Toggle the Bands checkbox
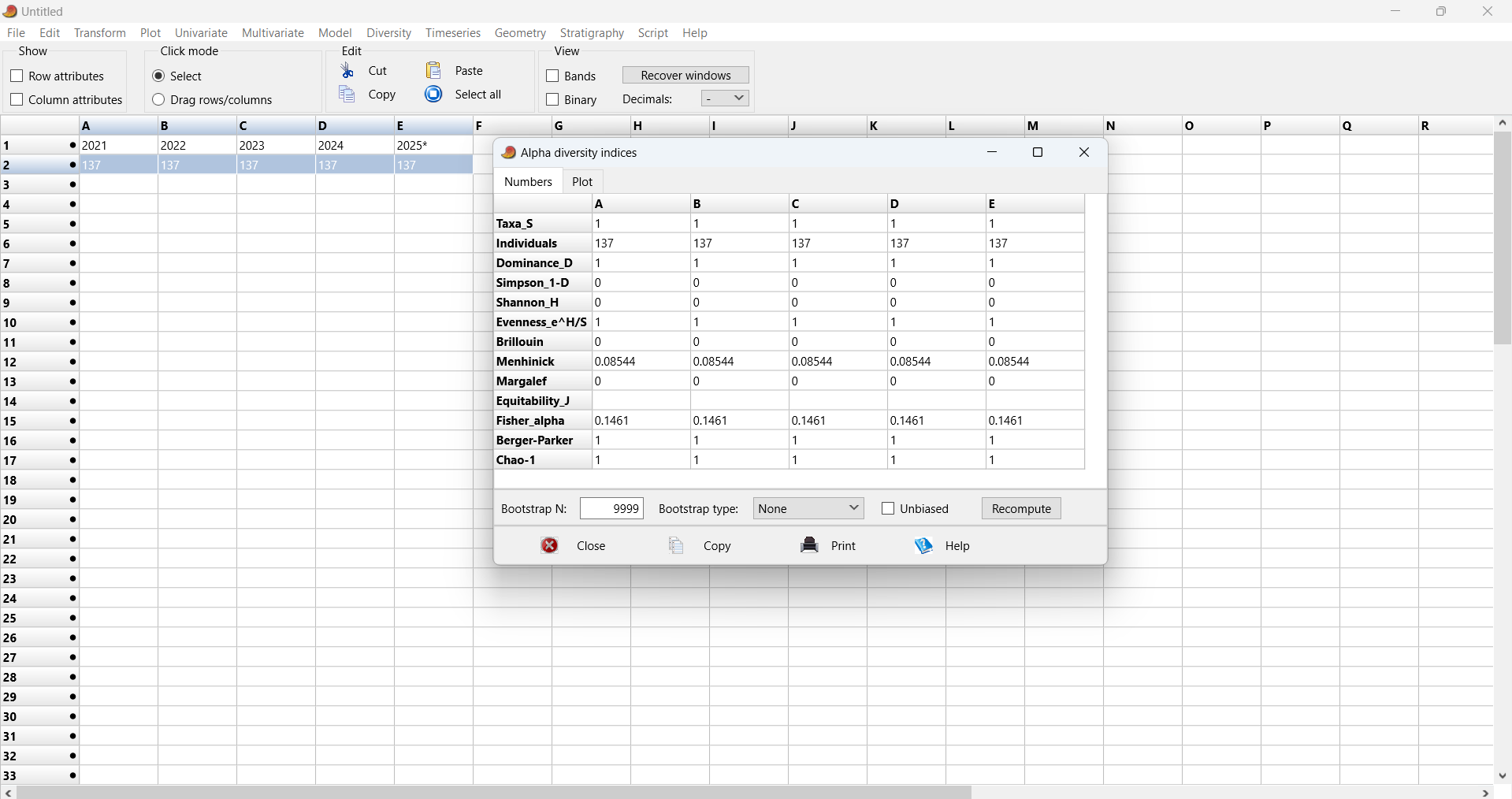This screenshot has height=799, width=1512. pyautogui.click(x=552, y=76)
